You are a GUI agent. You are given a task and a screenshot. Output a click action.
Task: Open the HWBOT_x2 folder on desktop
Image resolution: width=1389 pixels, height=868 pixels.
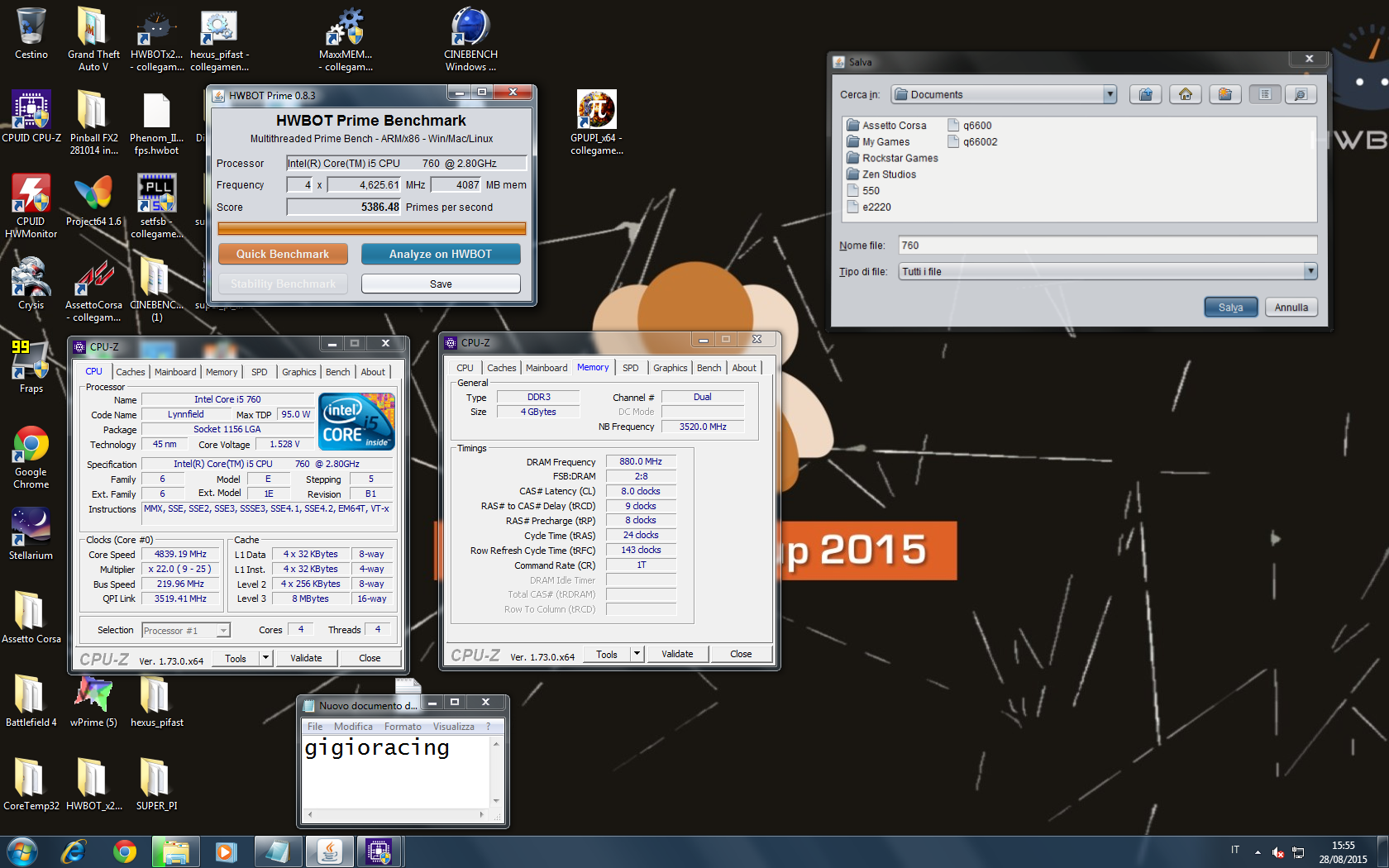coord(93,785)
